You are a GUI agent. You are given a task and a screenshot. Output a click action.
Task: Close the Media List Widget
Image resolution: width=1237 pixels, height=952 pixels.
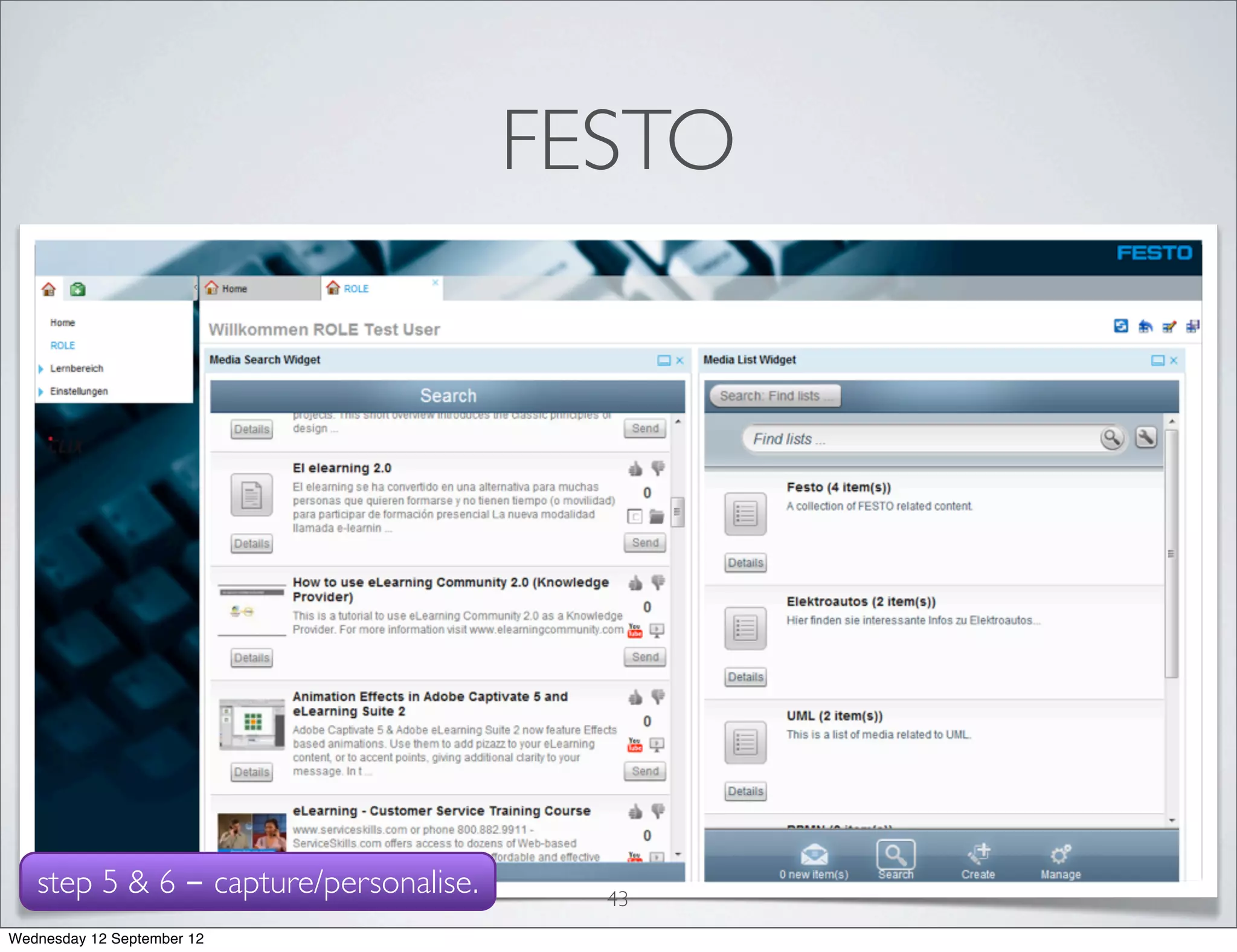click(x=1174, y=361)
